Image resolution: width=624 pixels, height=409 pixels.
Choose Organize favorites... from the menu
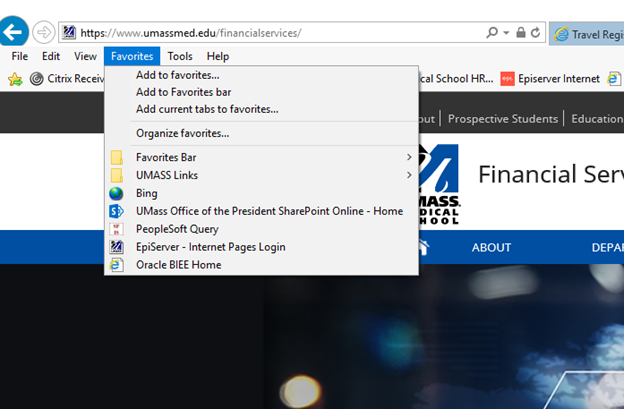182,133
